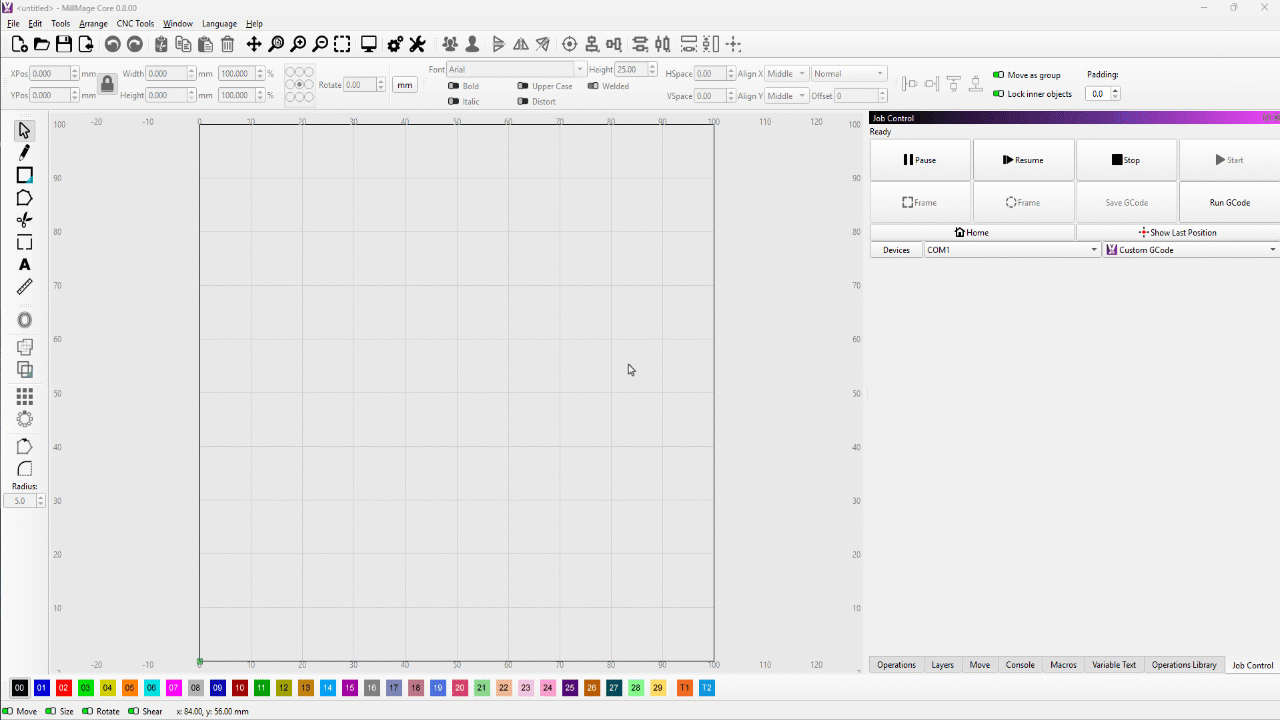Switch to the Layers tab

click(x=942, y=665)
